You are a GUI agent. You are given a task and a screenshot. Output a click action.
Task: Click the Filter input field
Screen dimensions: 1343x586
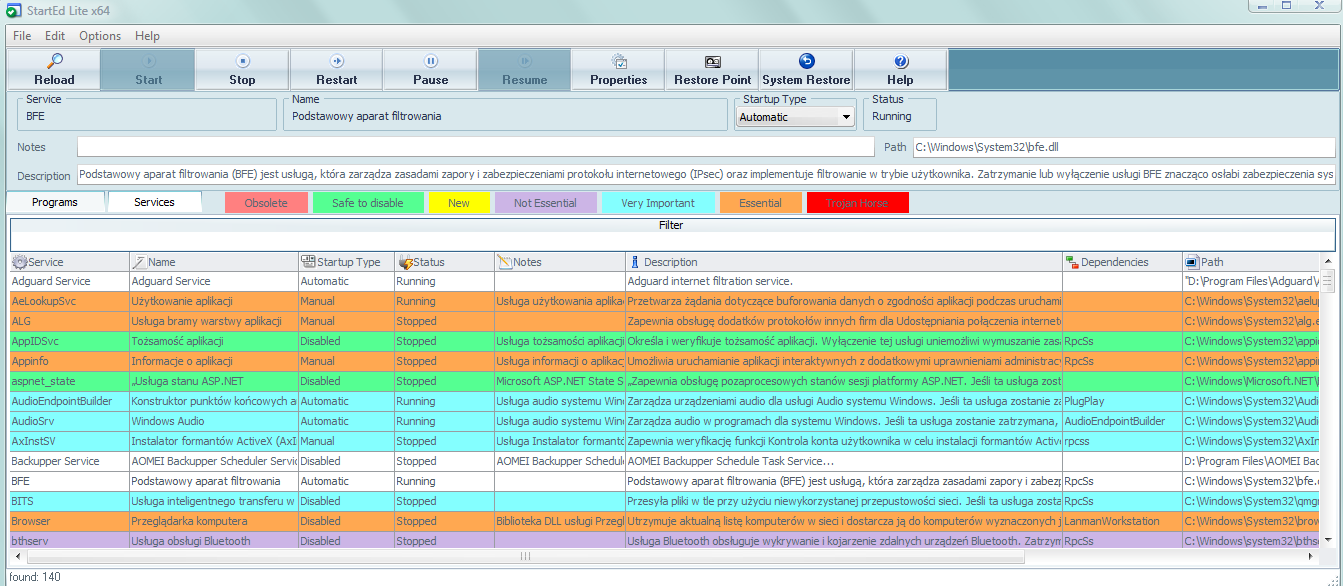[671, 241]
